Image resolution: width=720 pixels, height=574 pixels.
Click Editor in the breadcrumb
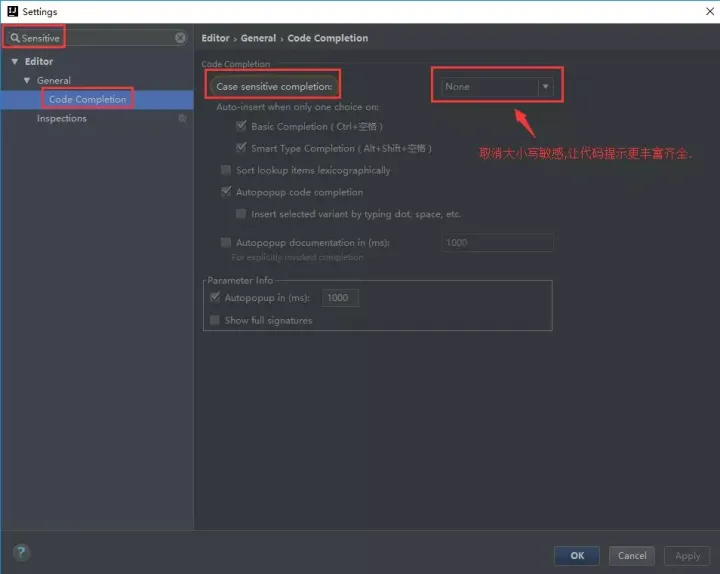215,38
